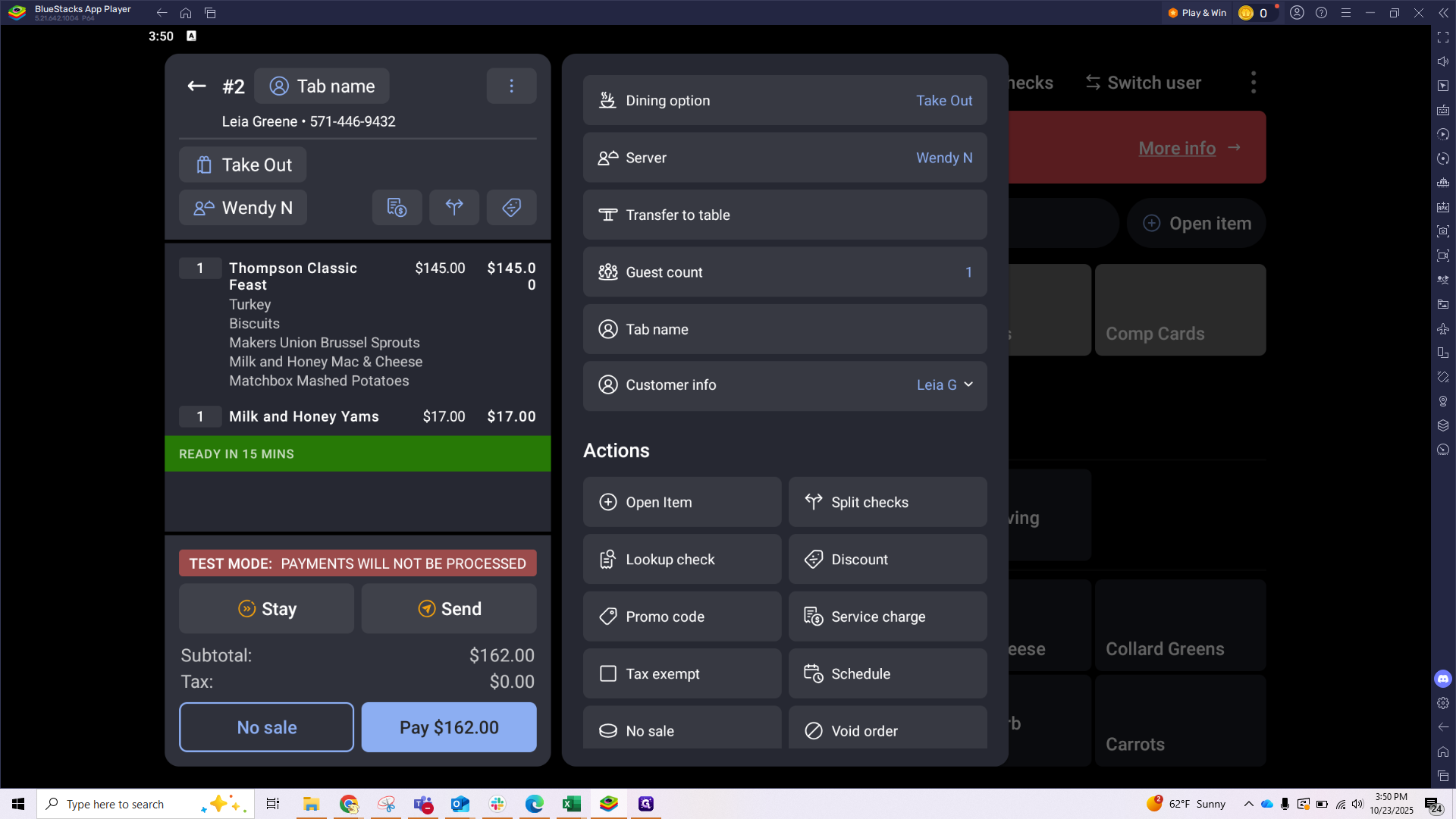Open Excel from the Windows taskbar
The width and height of the screenshot is (1456, 819).
pyautogui.click(x=572, y=804)
